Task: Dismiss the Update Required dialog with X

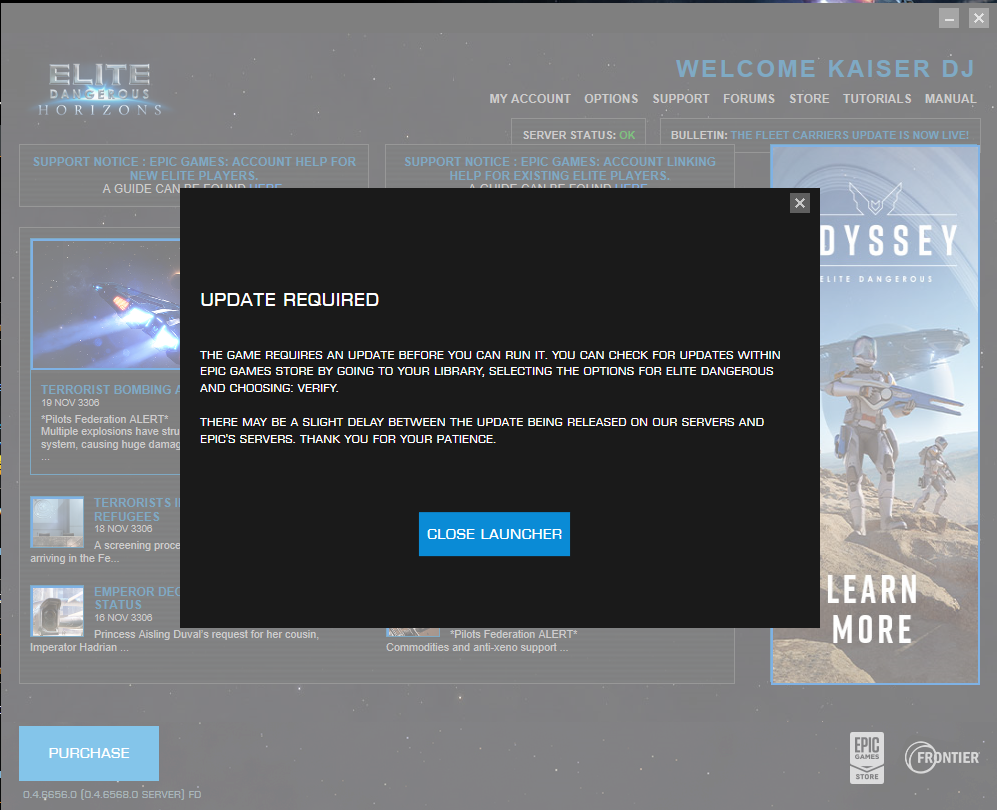Action: click(x=799, y=203)
